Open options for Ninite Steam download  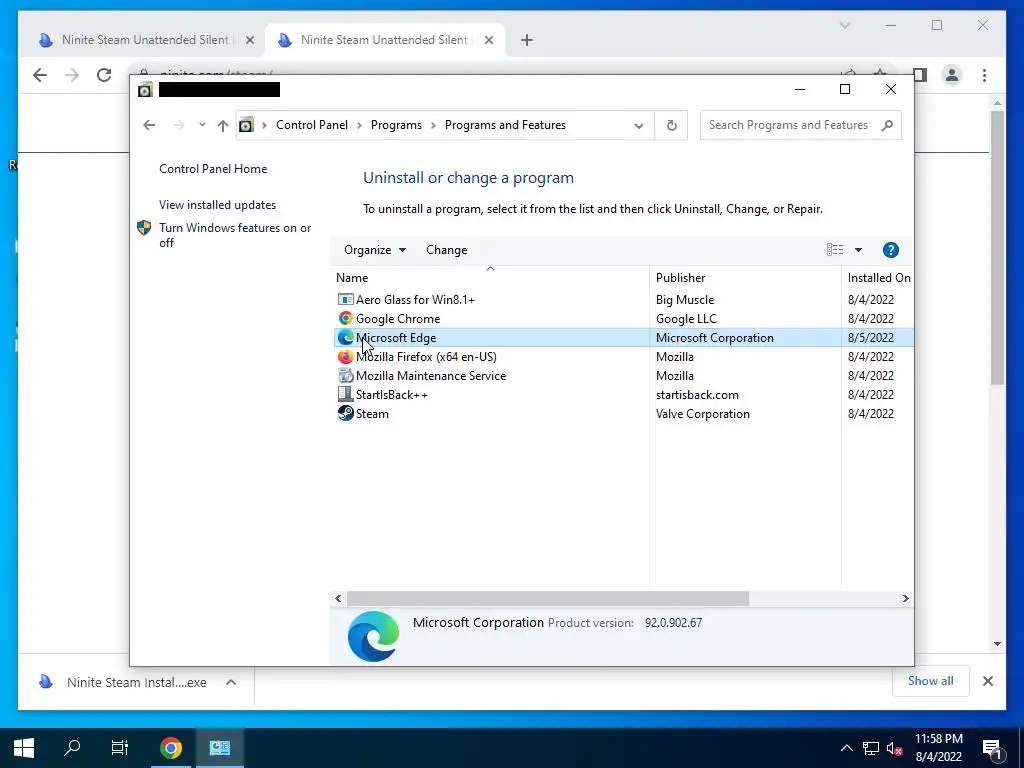pos(231,682)
